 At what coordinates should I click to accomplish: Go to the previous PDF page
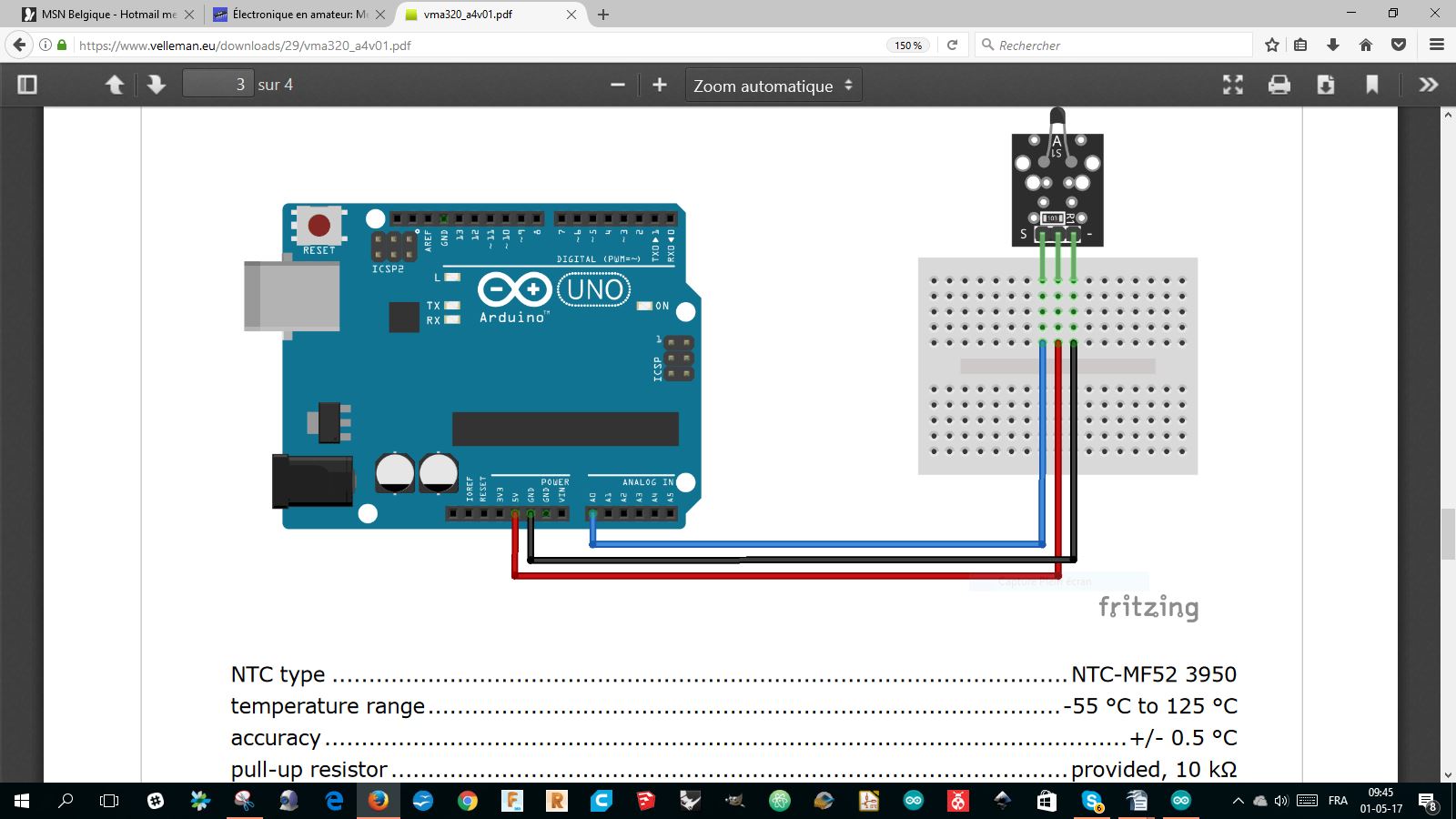115,85
